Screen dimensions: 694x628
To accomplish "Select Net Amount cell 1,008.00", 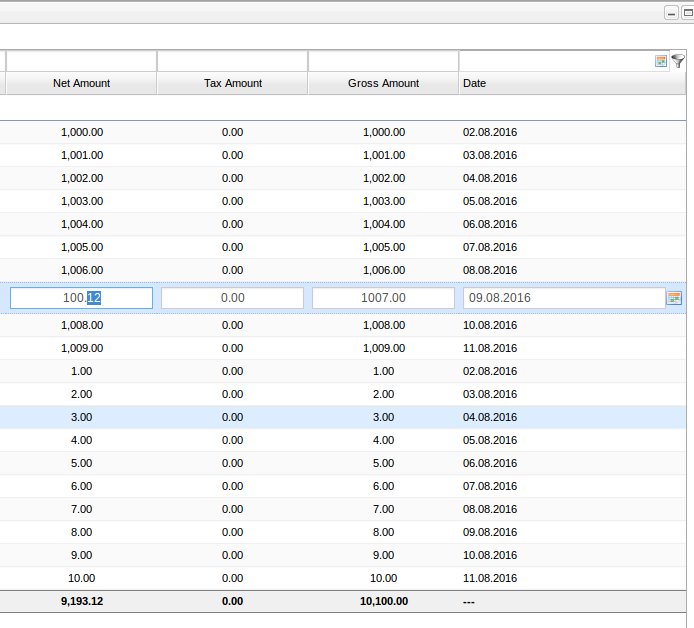I will (x=82, y=325).
